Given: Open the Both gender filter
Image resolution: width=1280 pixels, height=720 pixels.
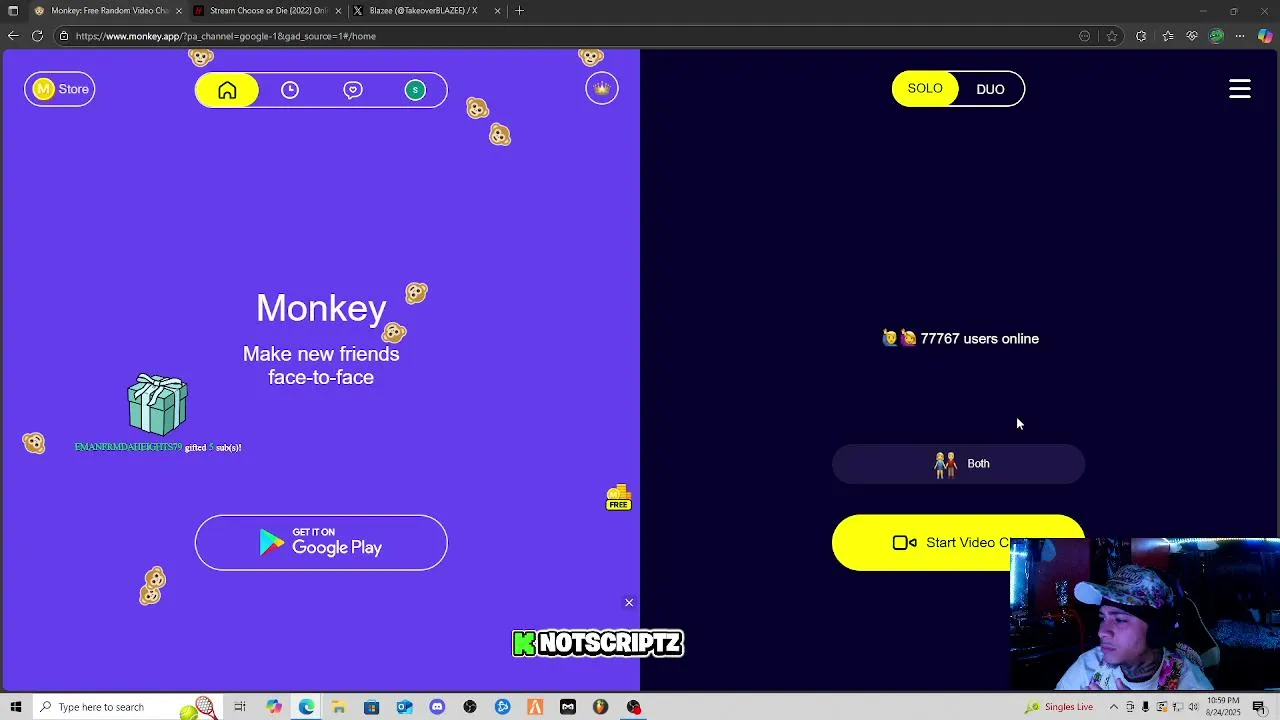Looking at the screenshot, I should point(958,464).
